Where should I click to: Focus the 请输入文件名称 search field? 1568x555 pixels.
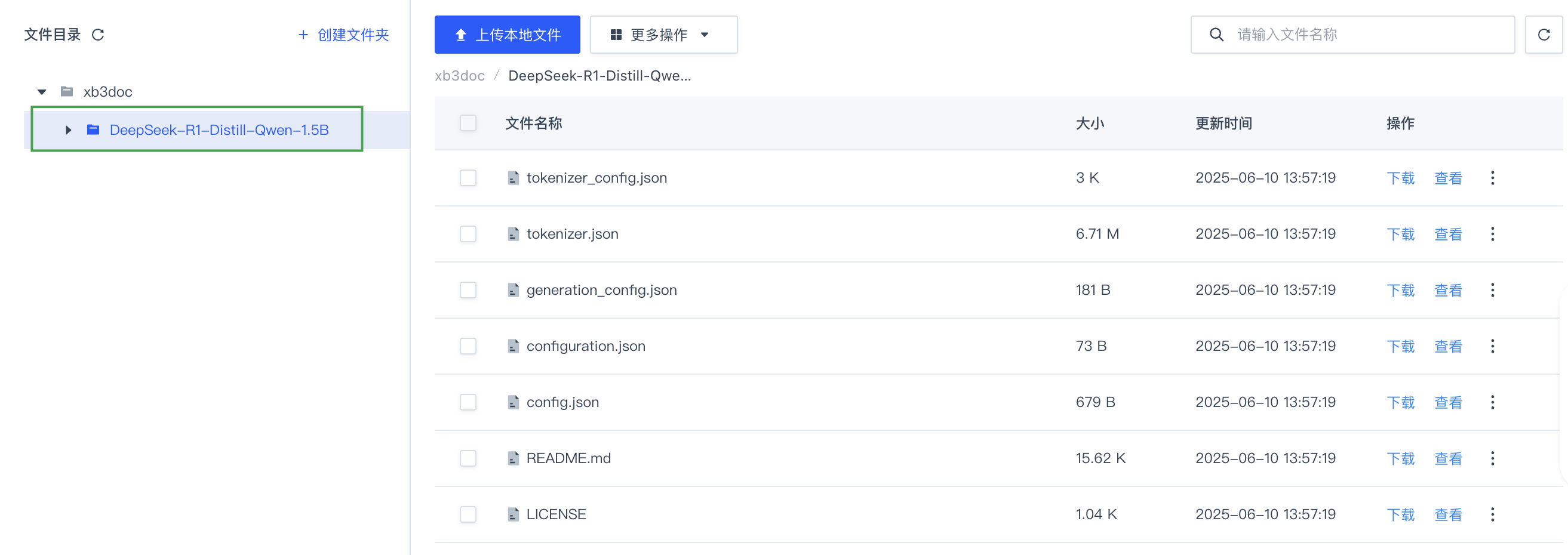pyautogui.click(x=1352, y=35)
